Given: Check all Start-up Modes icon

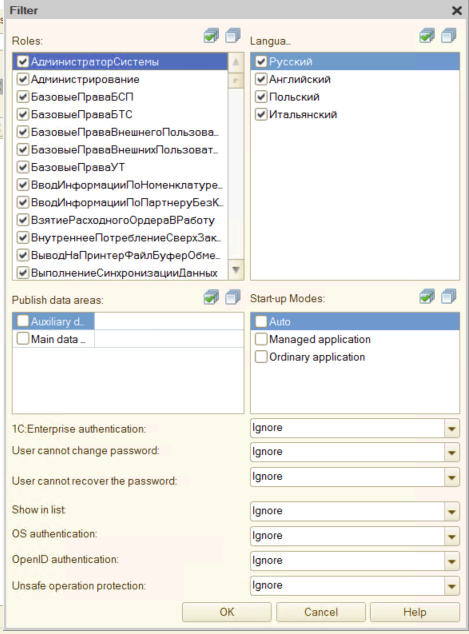Looking at the screenshot, I should 427,297.
